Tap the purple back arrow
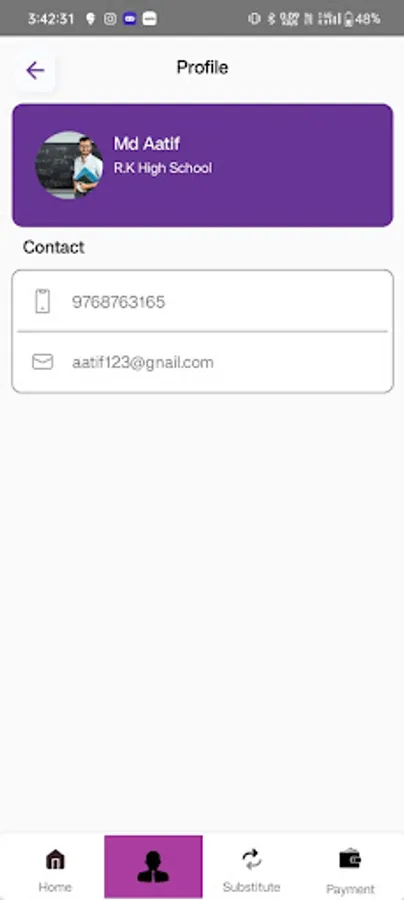Image resolution: width=404 pixels, height=900 pixels. pyautogui.click(x=35, y=71)
